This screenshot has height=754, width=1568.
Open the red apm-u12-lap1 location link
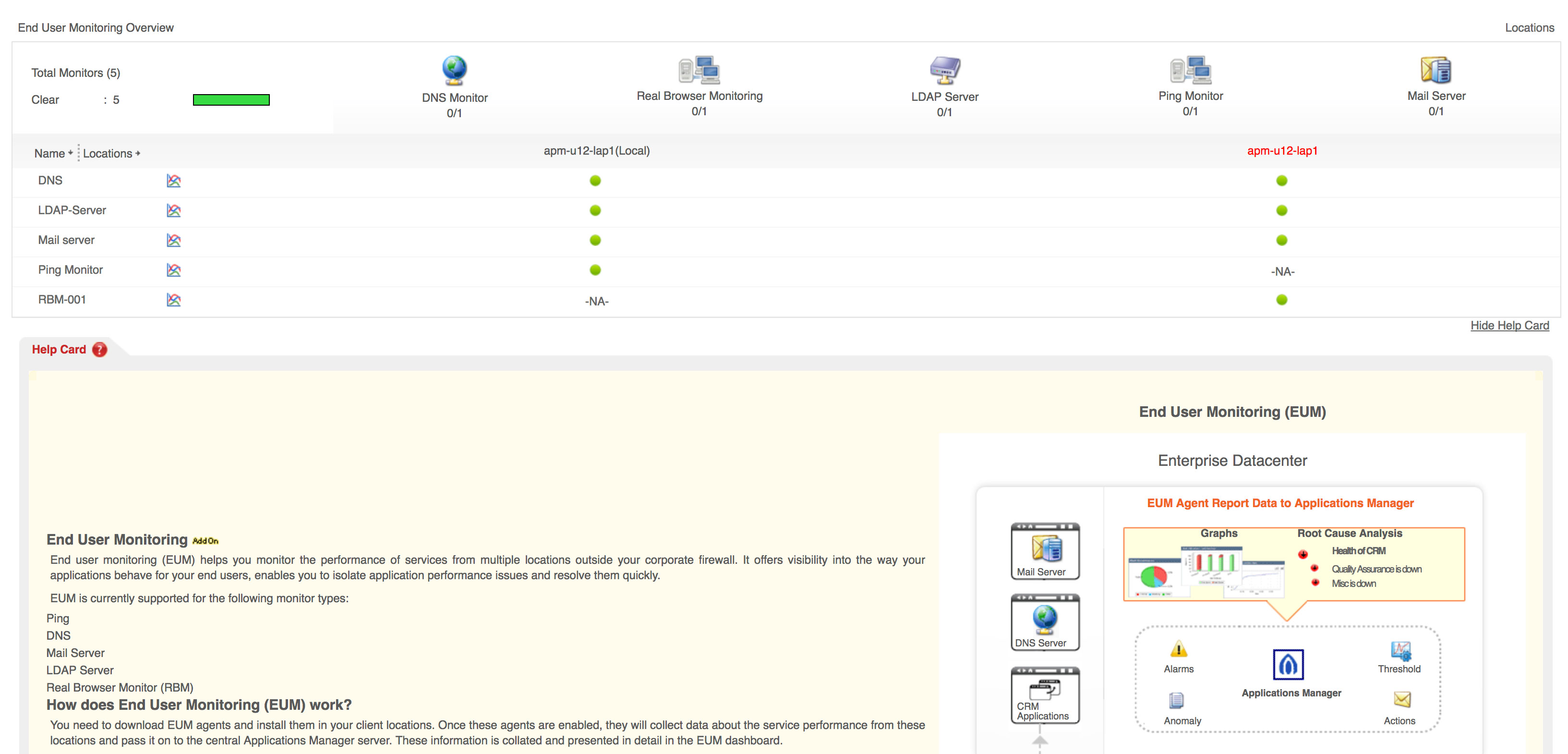click(x=1282, y=151)
